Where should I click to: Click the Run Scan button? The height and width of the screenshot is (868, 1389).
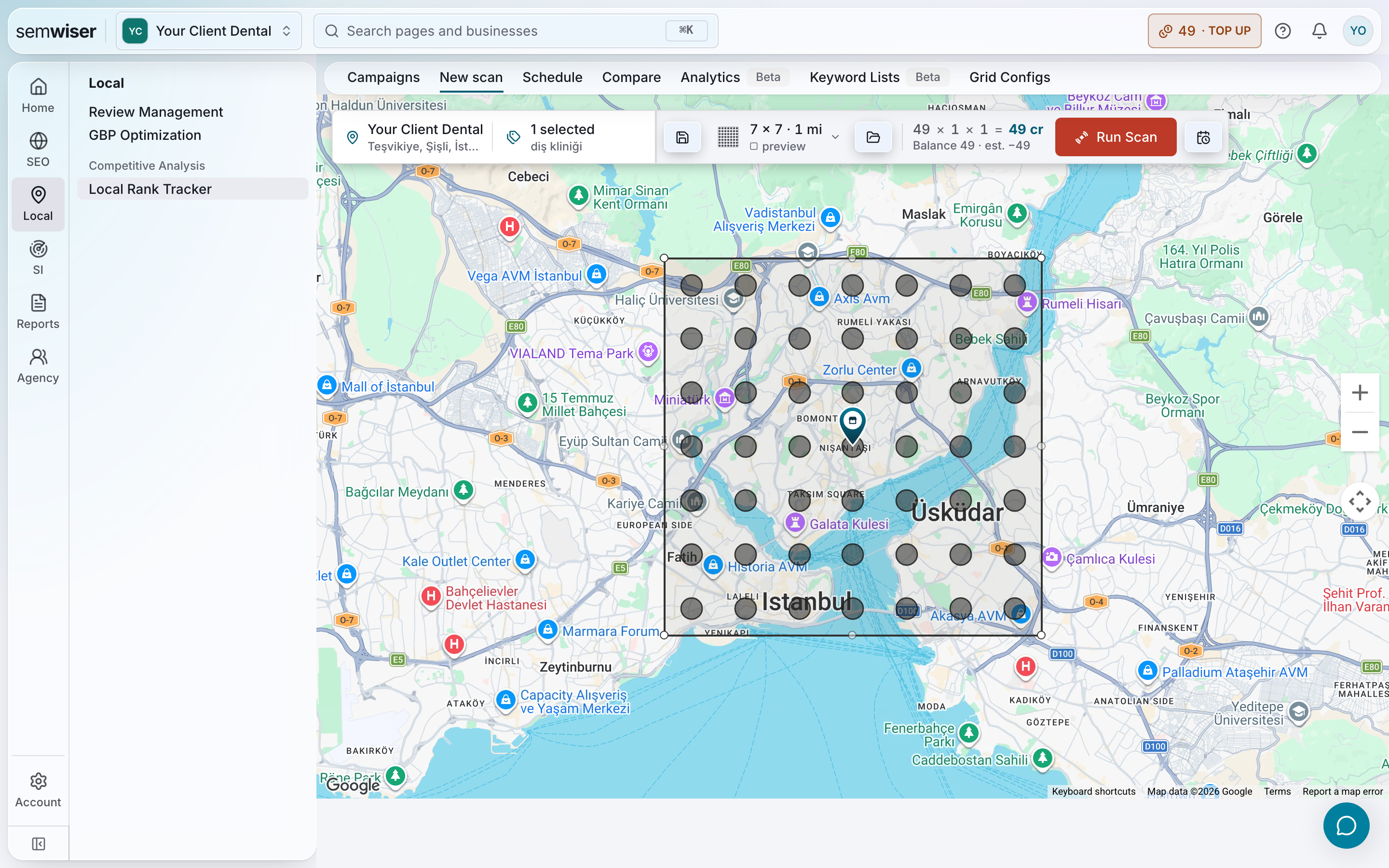(1116, 137)
